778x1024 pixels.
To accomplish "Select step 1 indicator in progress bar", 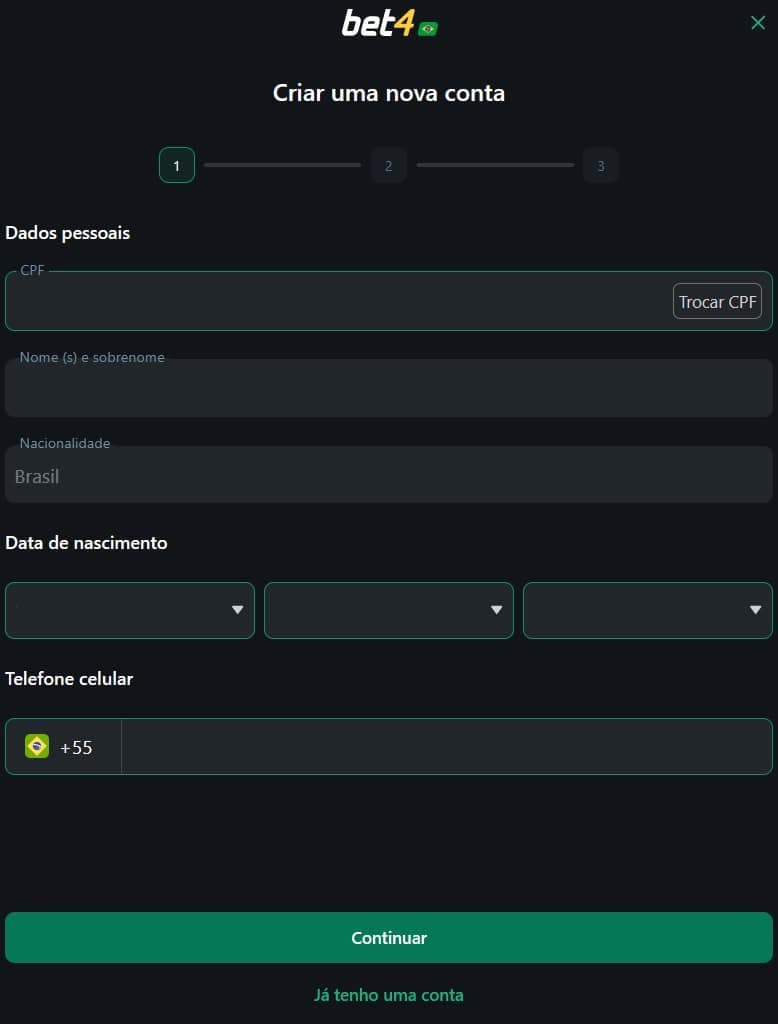I will 176,165.
